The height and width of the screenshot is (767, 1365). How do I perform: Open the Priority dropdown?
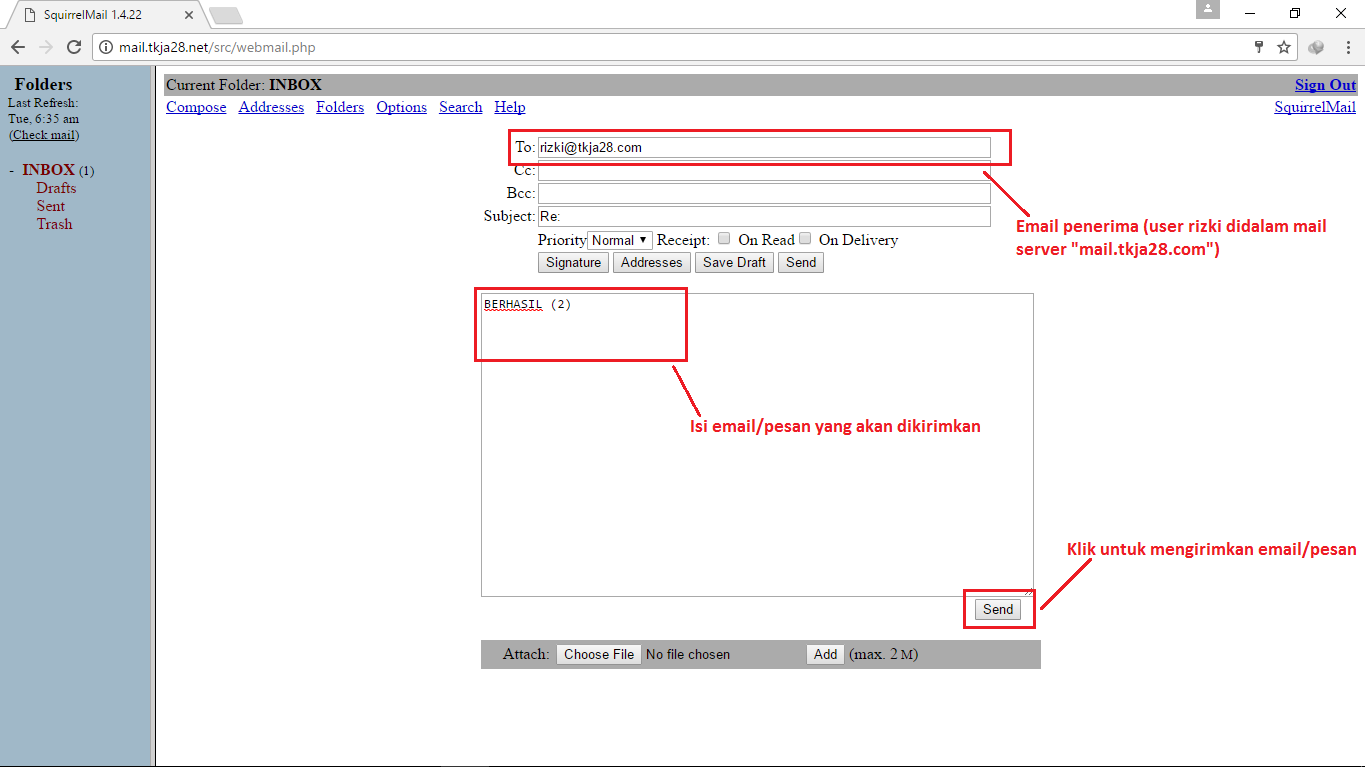click(619, 239)
